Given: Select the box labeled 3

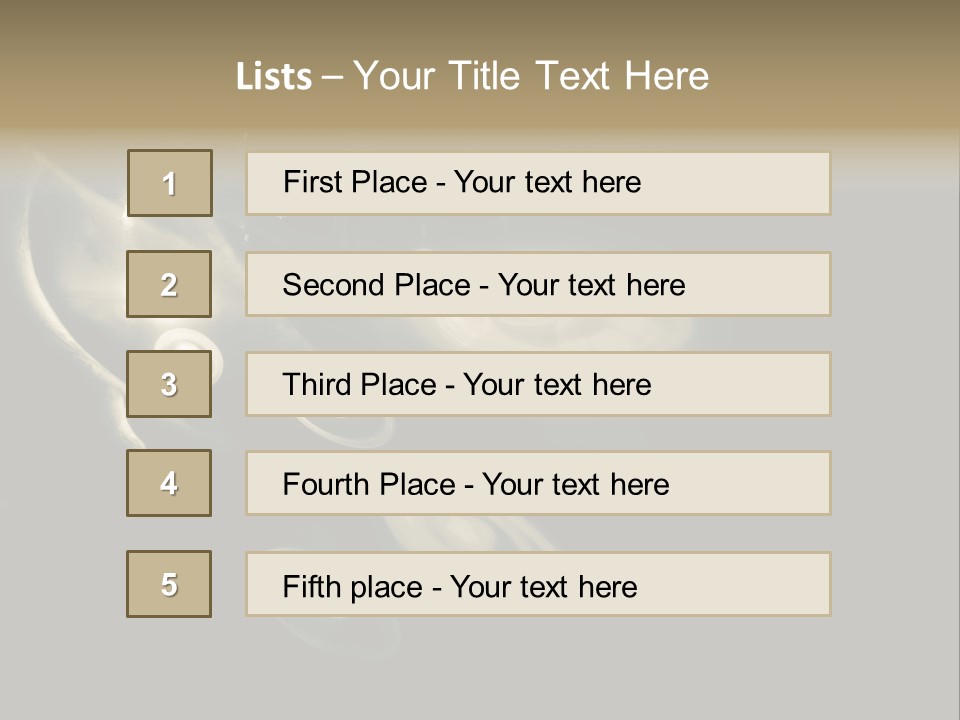Looking at the screenshot, I should [x=169, y=384].
